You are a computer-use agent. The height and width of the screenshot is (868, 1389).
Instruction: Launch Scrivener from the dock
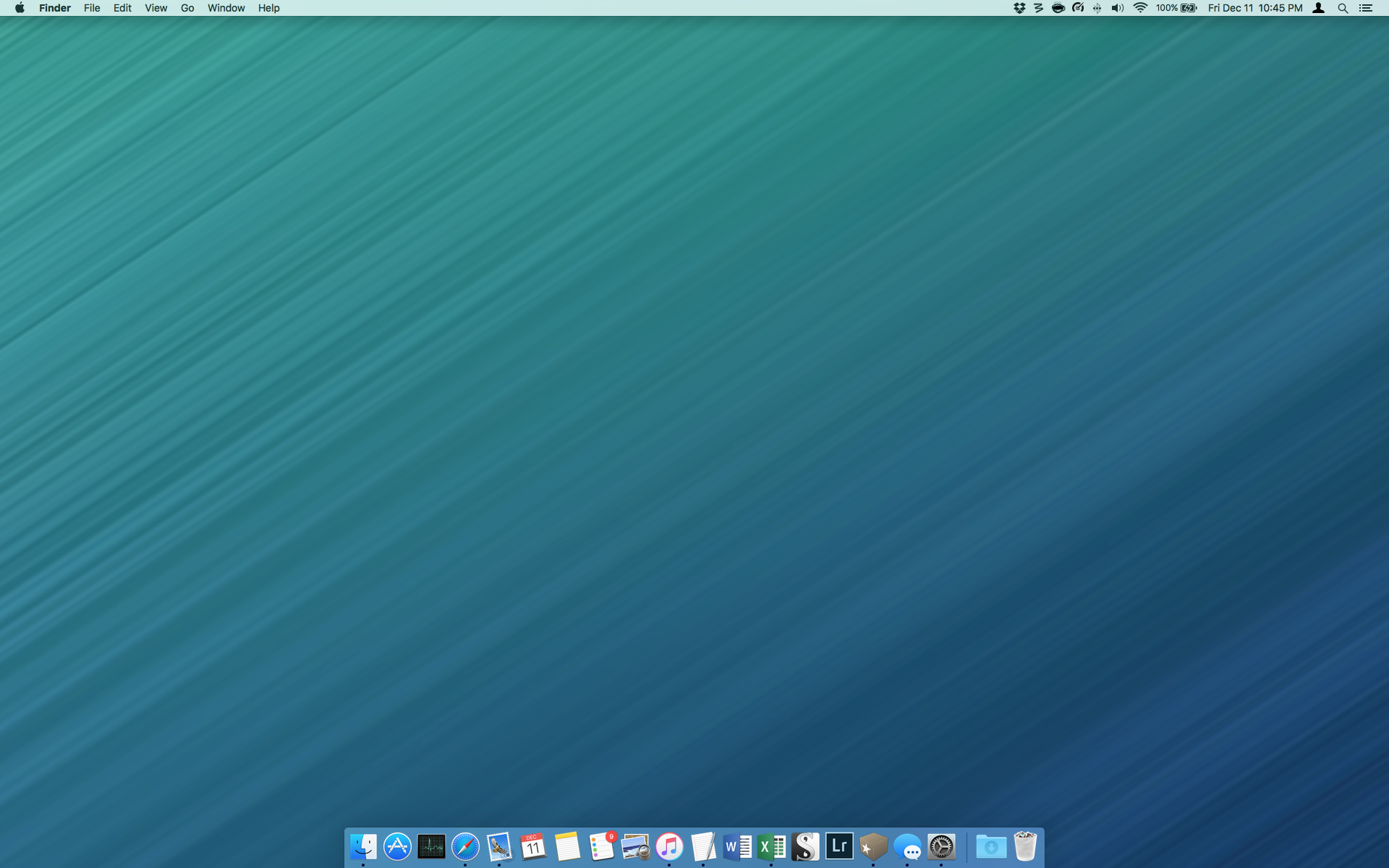[x=805, y=846]
